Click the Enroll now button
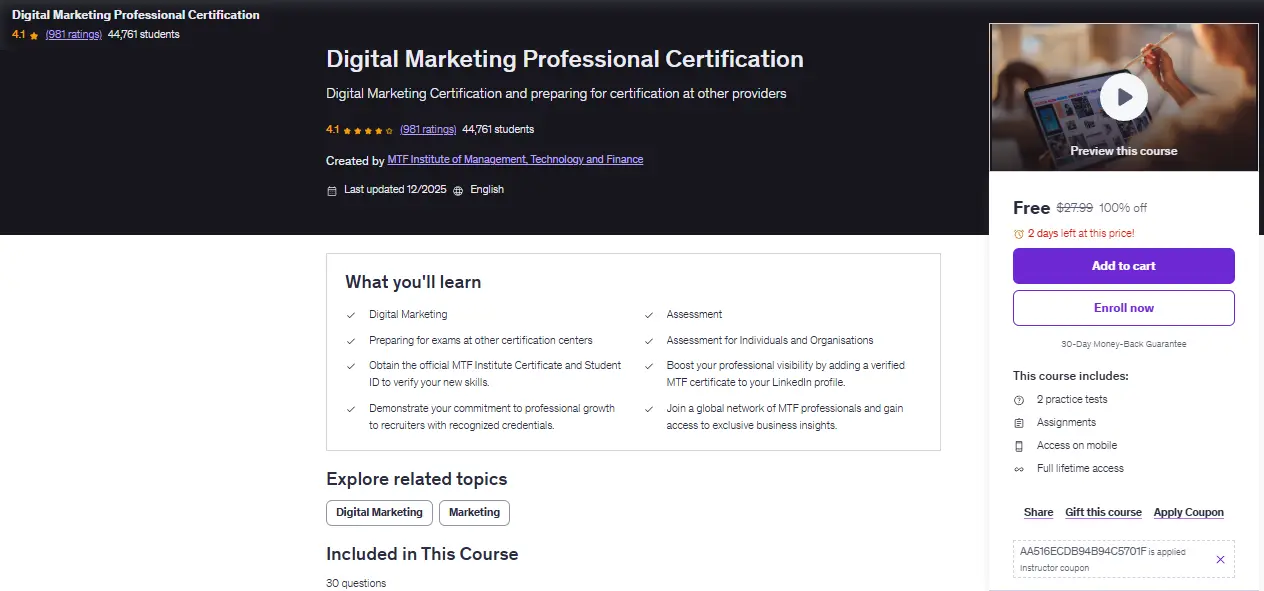The height and width of the screenshot is (591, 1264). (x=1124, y=308)
